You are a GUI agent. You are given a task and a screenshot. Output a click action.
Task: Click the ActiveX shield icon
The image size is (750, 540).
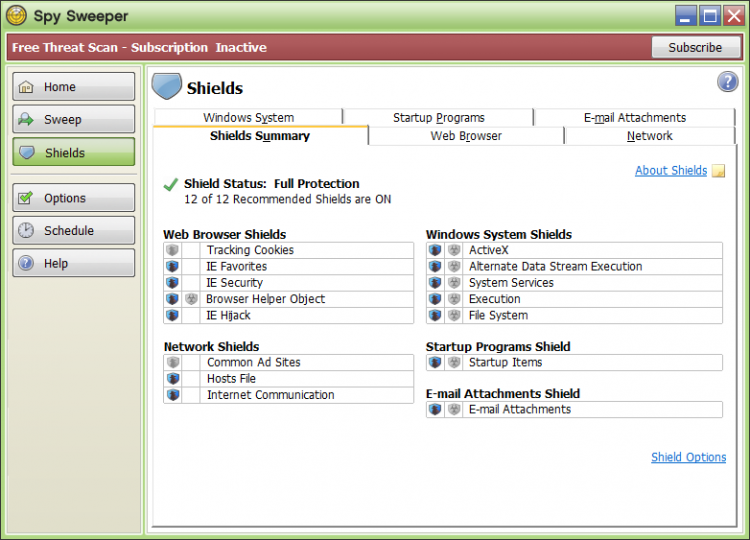435,250
